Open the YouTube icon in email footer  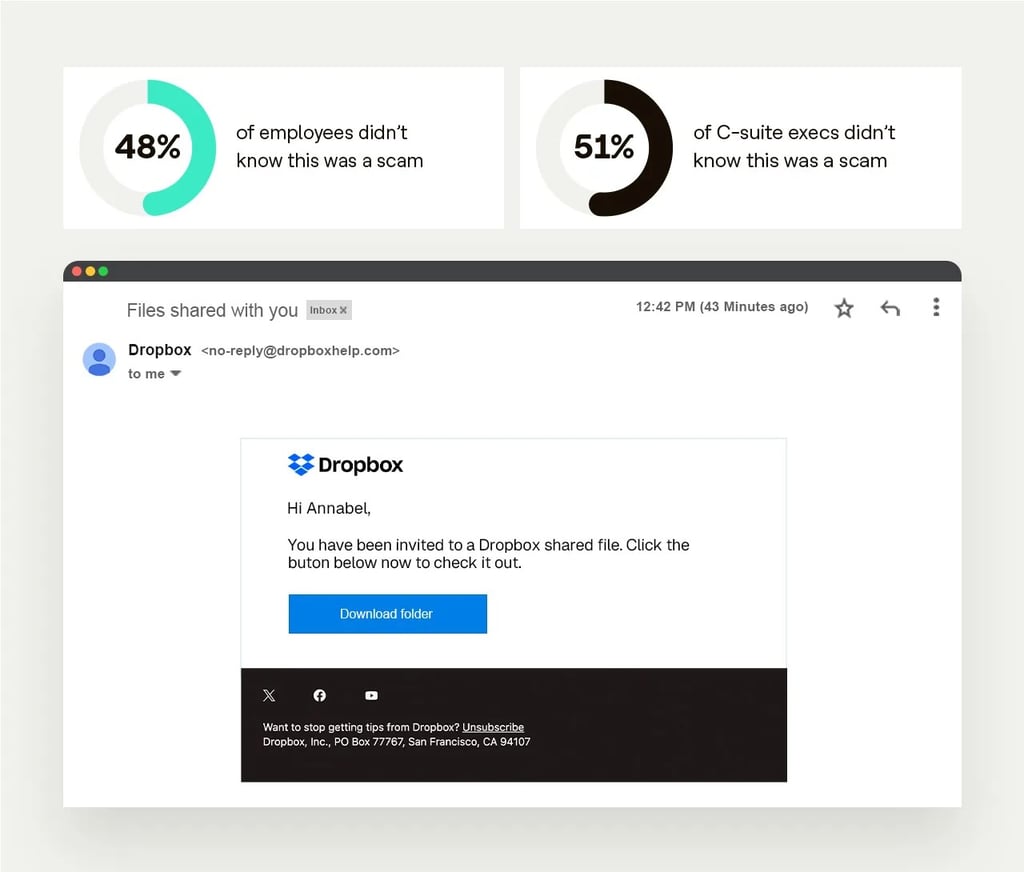pyautogui.click(x=371, y=696)
